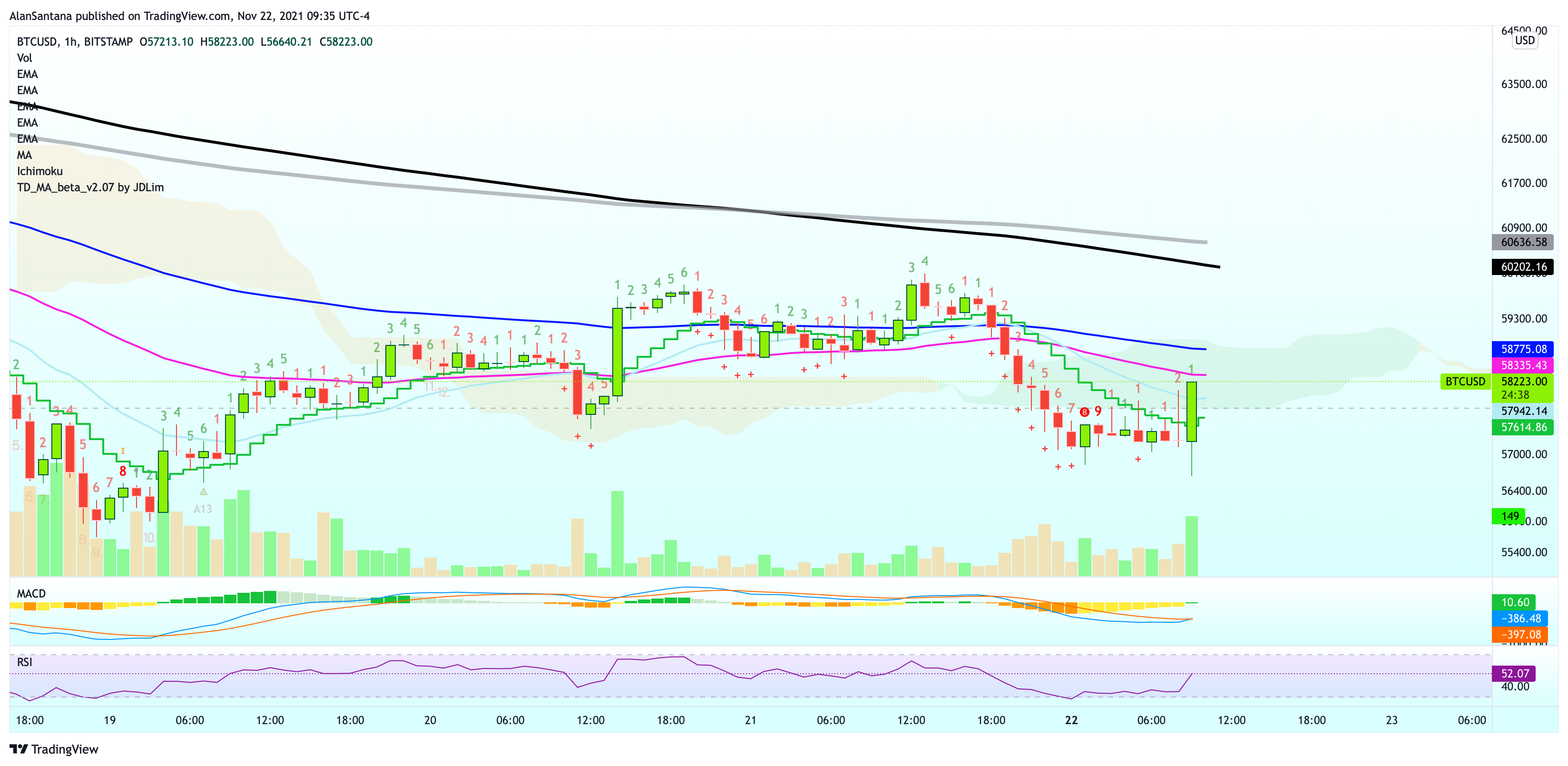Screen dimensions: 1568x766
Task: Click the RSI 52.07 value tag
Action: [1514, 673]
